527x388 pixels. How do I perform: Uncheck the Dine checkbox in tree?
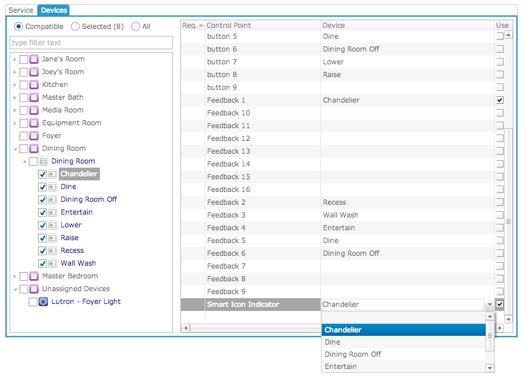42,187
